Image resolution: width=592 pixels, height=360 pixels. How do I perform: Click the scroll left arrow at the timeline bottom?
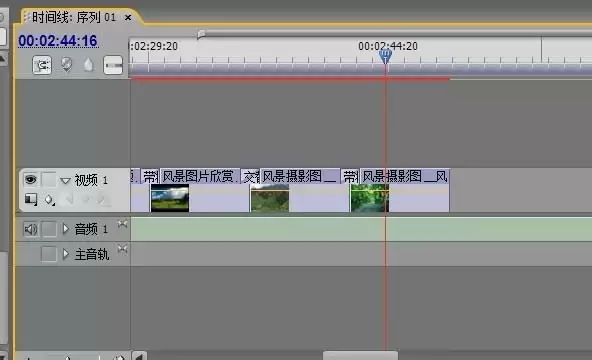click(x=139, y=356)
